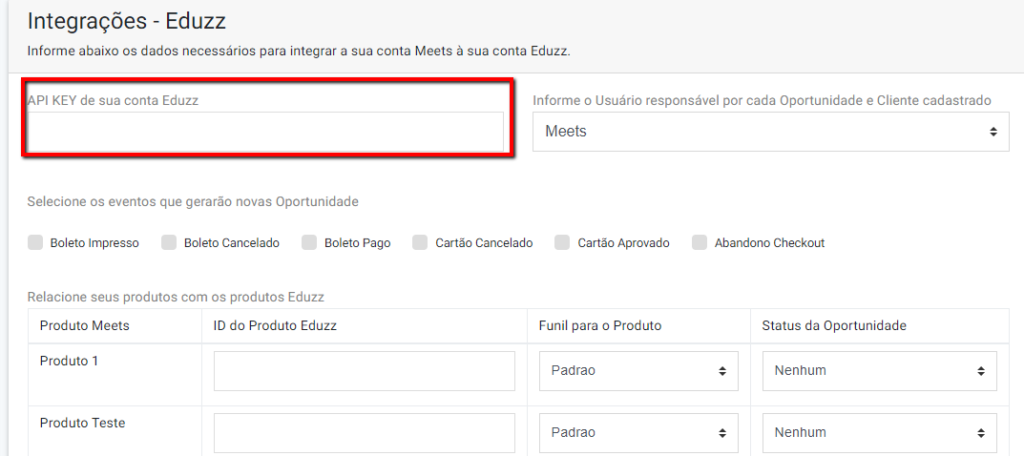Open the Usuário responsável dropdown showing Meets

771,131
